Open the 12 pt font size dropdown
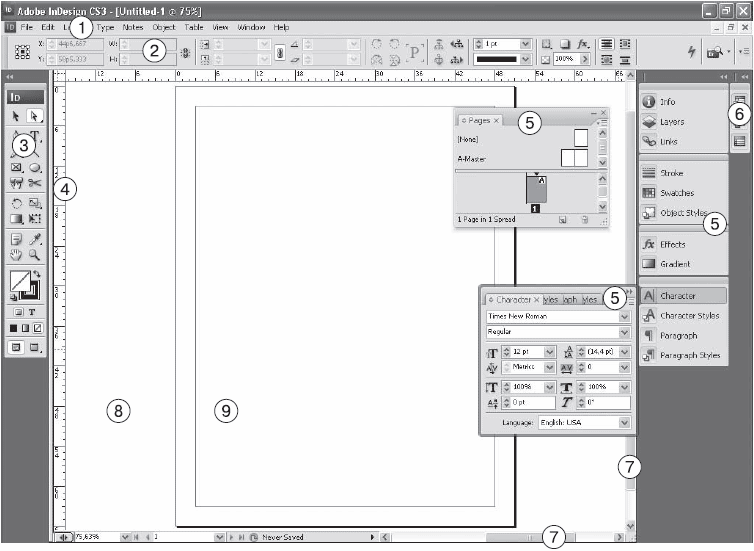 point(550,352)
